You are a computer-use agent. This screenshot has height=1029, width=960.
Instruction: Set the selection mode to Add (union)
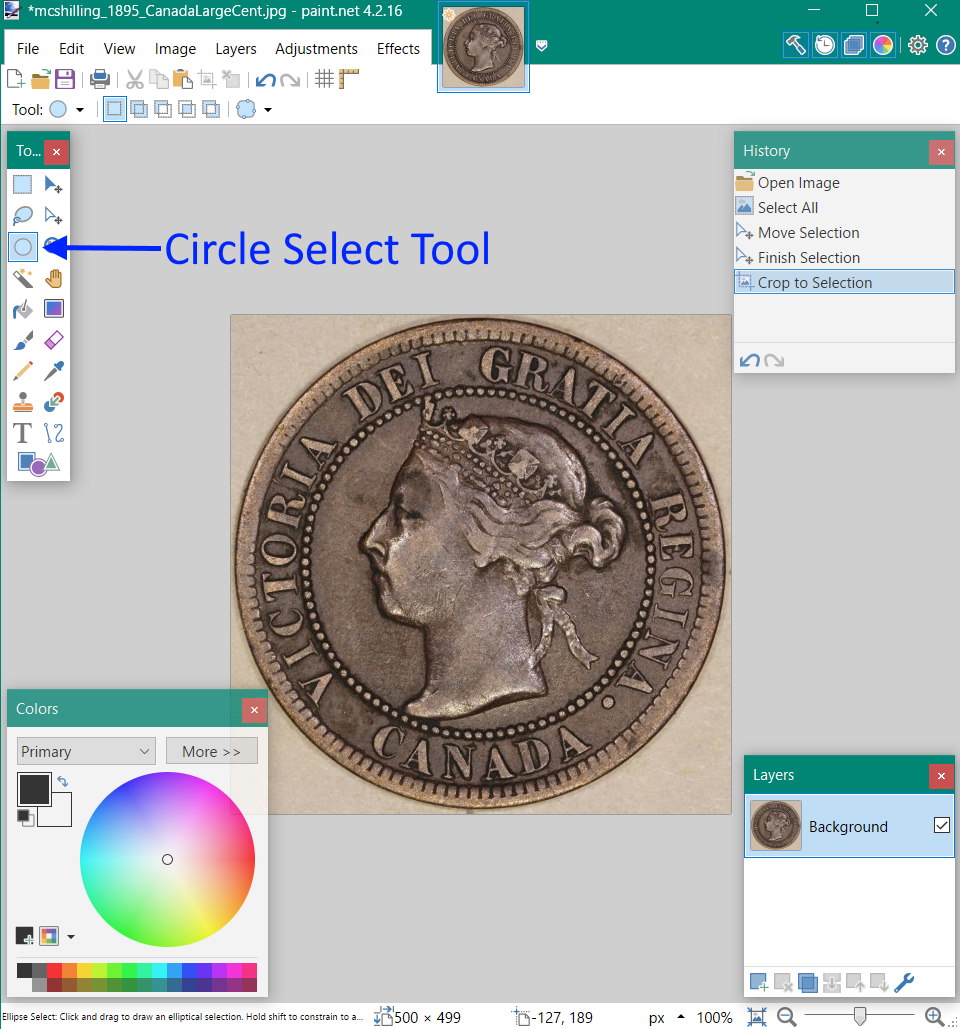click(x=139, y=109)
